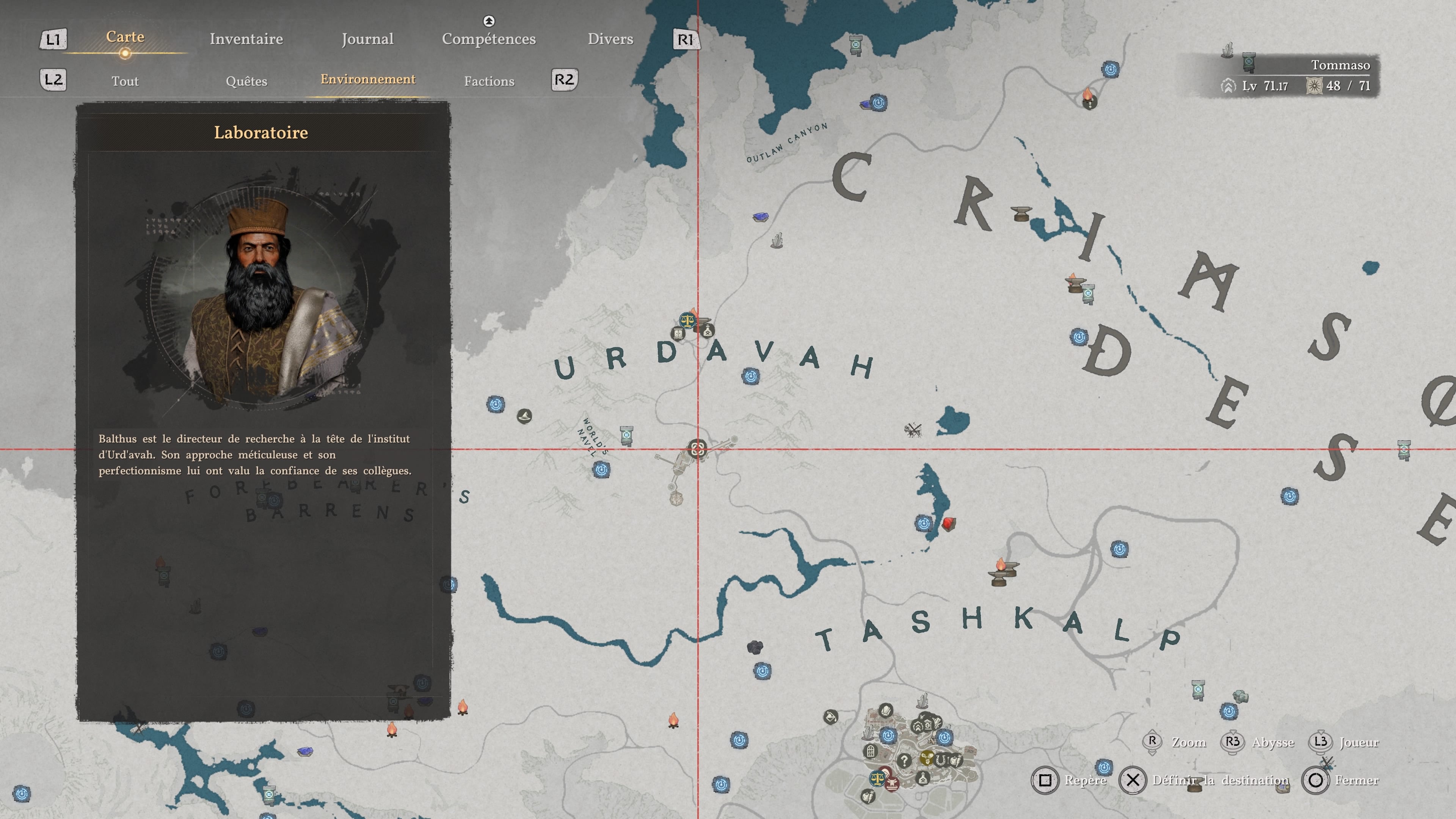
Task: Click the player name Tommaso
Action: pos(1341,66)
